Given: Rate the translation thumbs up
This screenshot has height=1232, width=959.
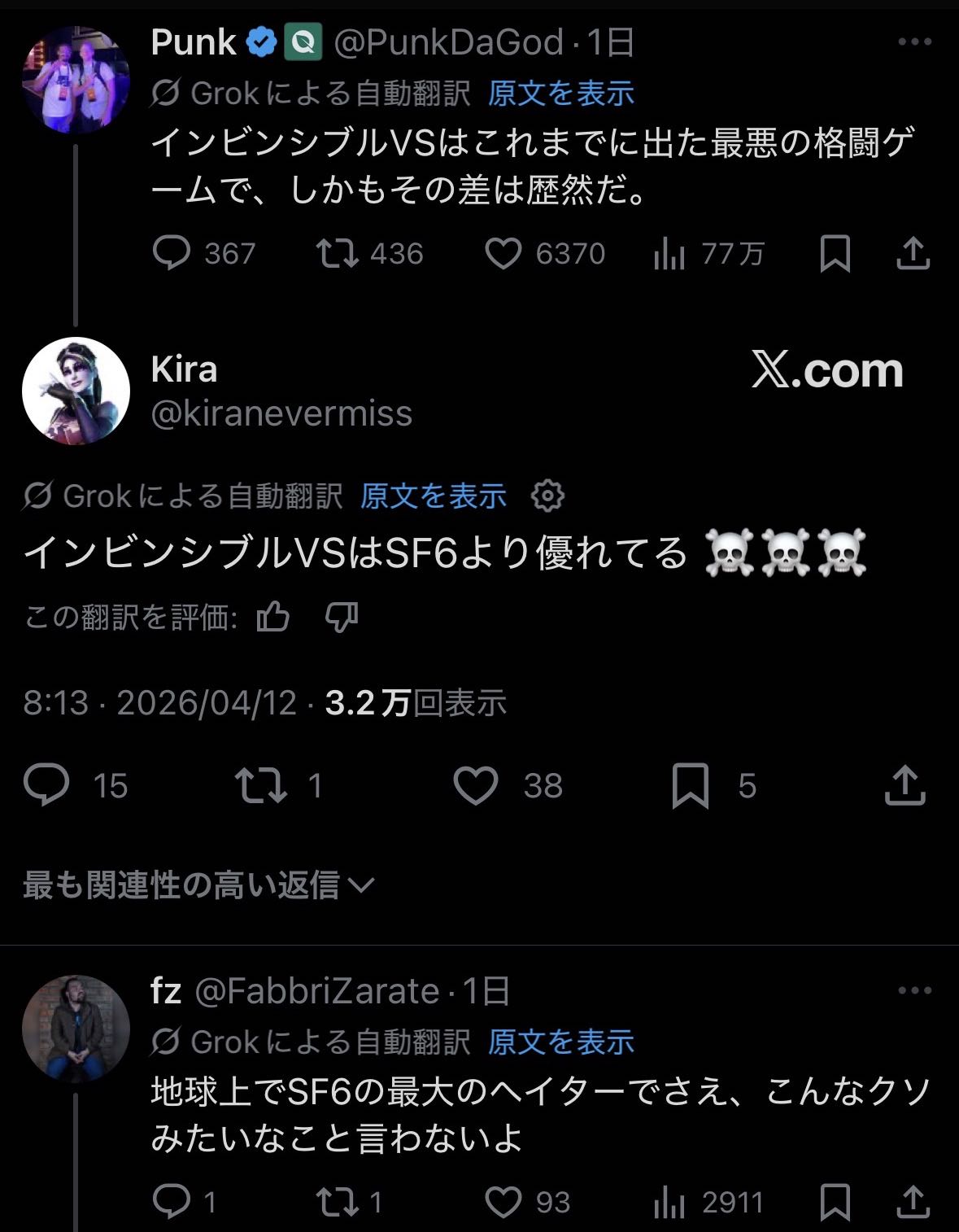Looking at the screenshot, I should tap(273, 618).
